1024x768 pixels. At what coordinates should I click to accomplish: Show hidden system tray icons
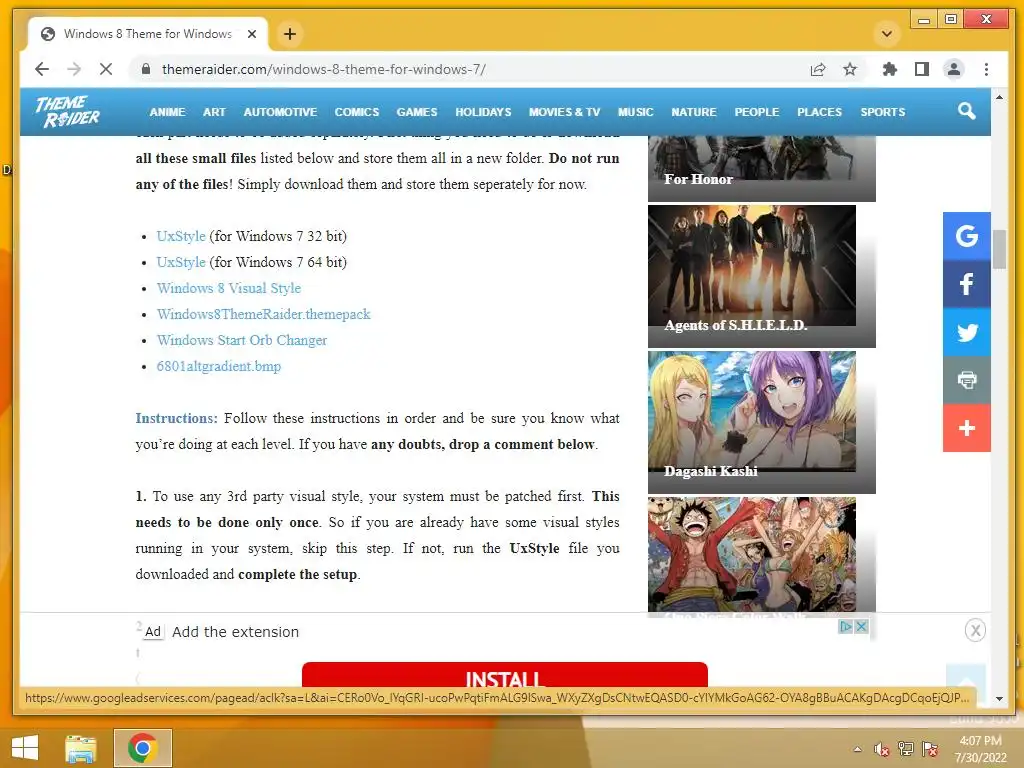857,749
